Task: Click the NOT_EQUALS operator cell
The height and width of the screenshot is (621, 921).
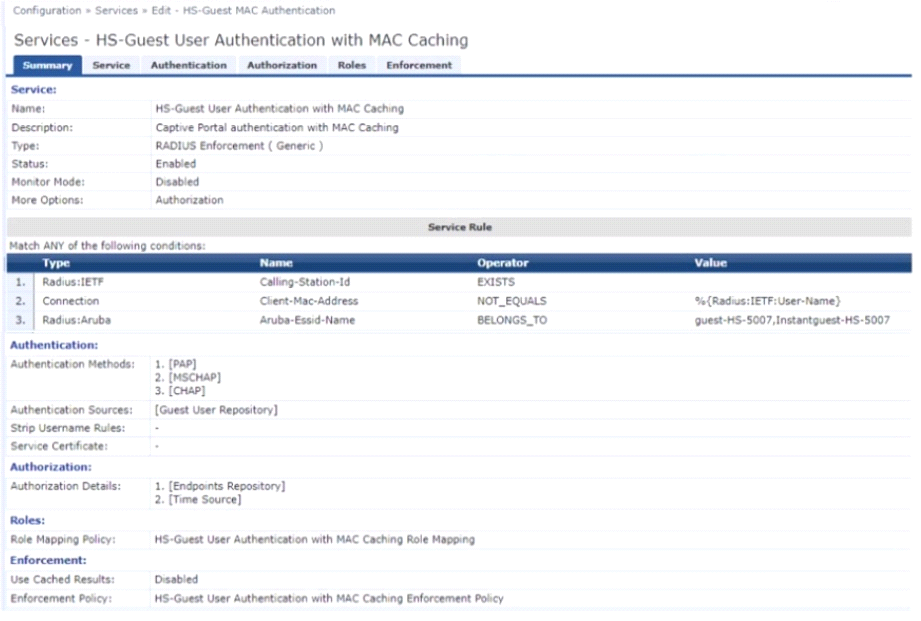Action: [x=512, y=301]
